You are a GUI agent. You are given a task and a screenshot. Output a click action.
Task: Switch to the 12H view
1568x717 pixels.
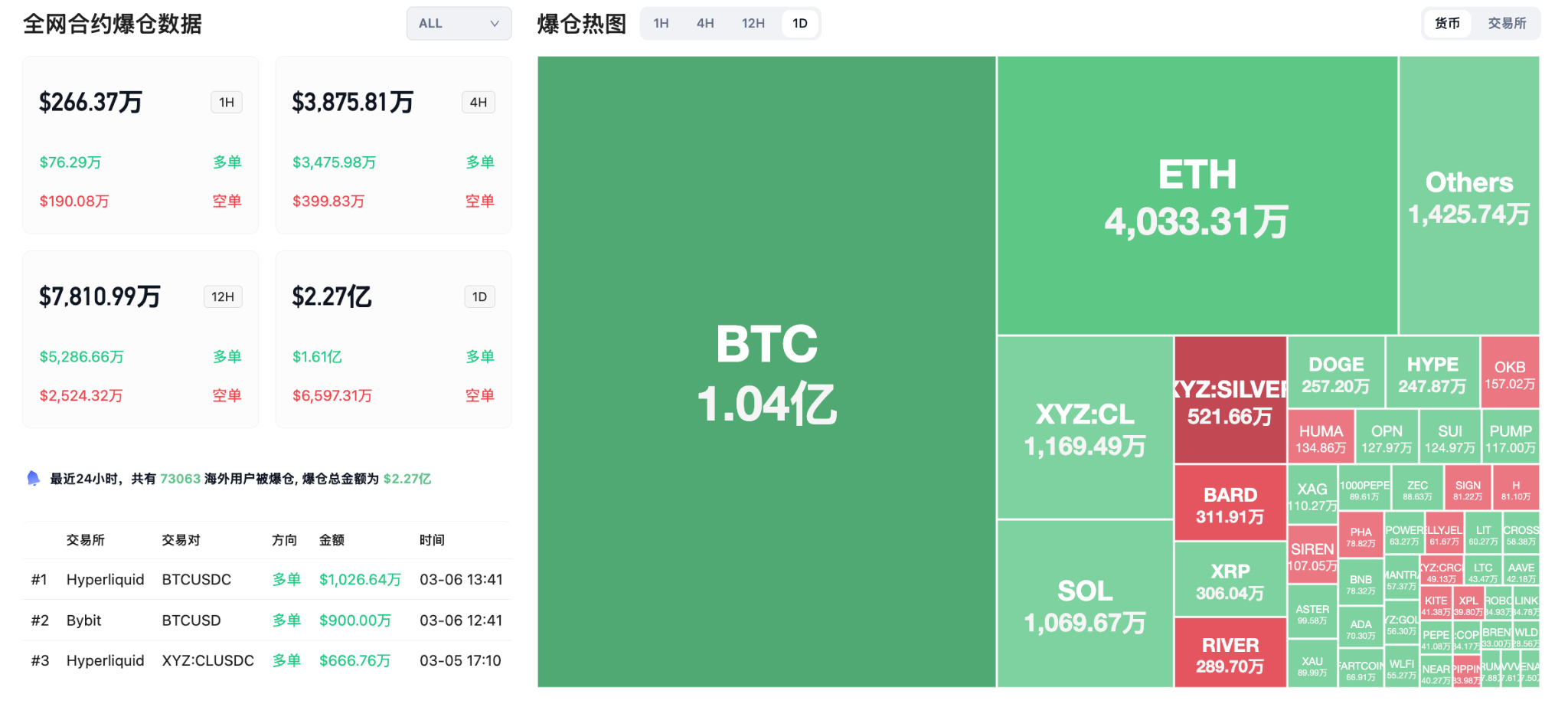(752, 23)
